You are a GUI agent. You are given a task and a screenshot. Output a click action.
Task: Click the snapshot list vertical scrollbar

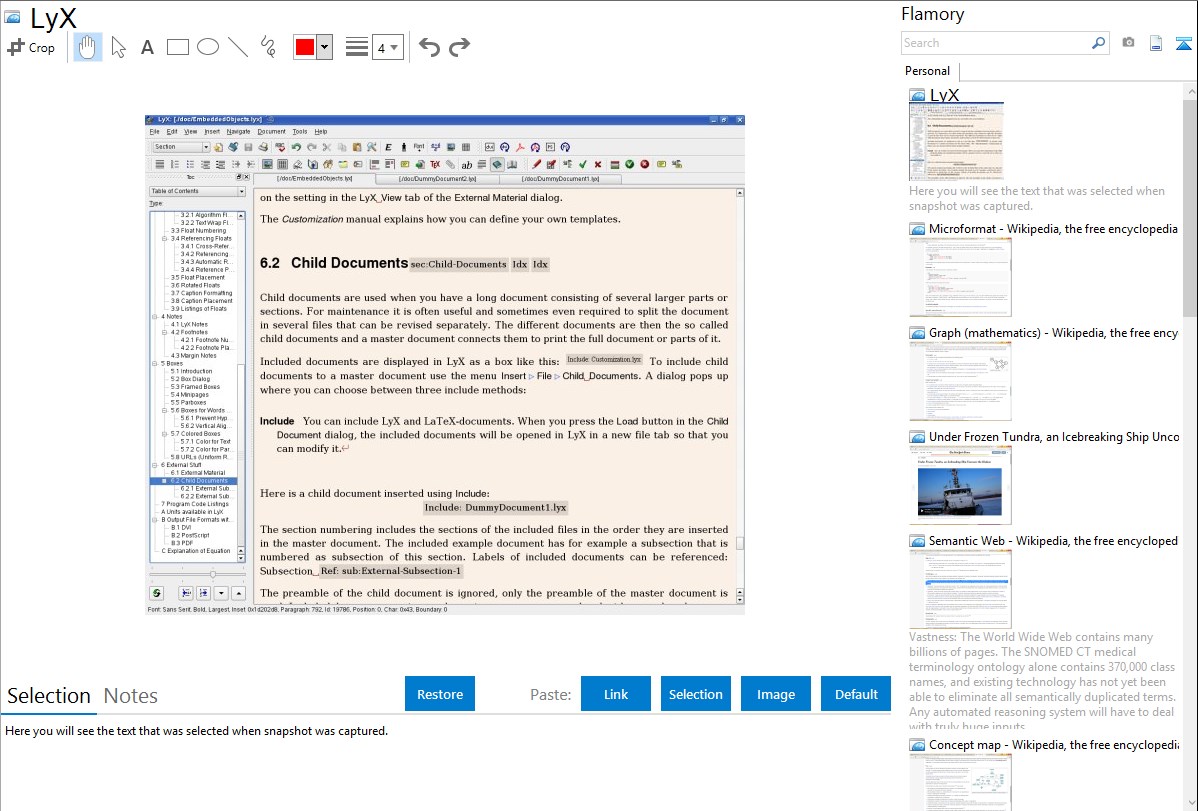click(x=1190, y=206)
